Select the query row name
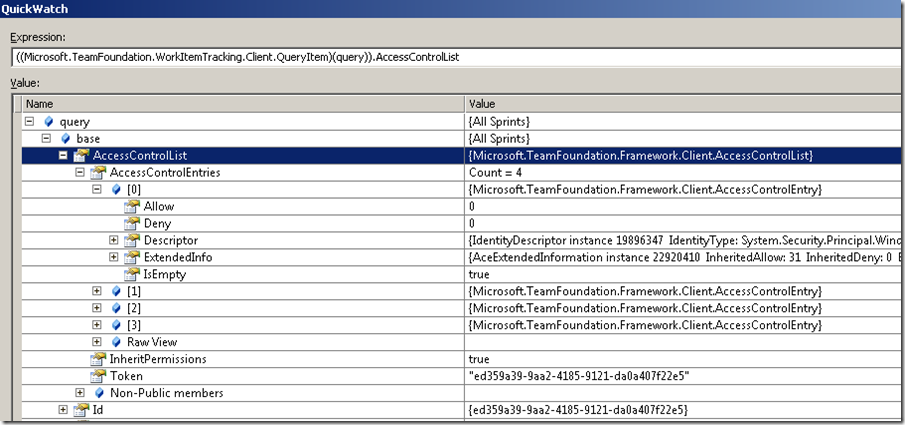 (x=74, y=122)
